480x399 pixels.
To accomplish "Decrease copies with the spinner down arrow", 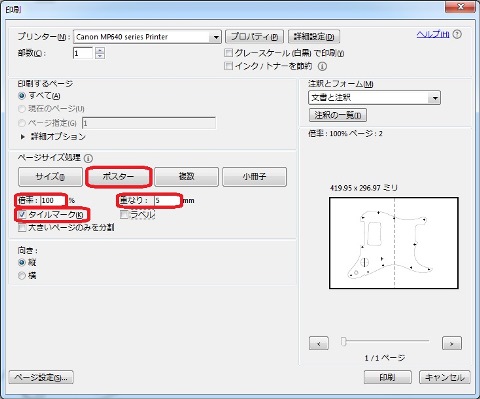I will pyautogui.click(x=100, y=56).
